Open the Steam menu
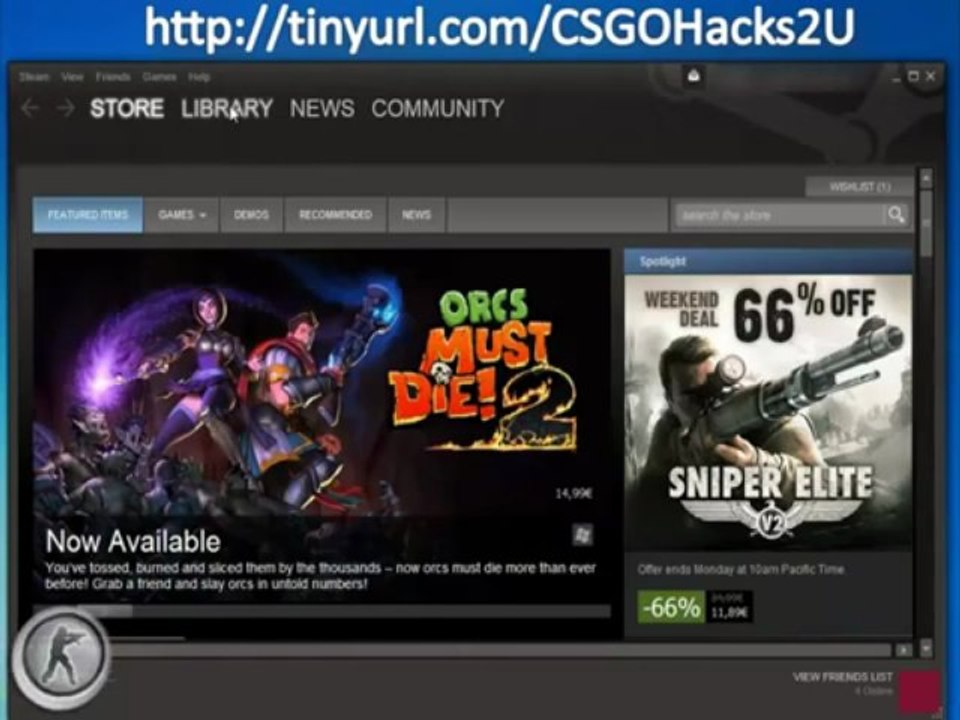 point(34,77)
